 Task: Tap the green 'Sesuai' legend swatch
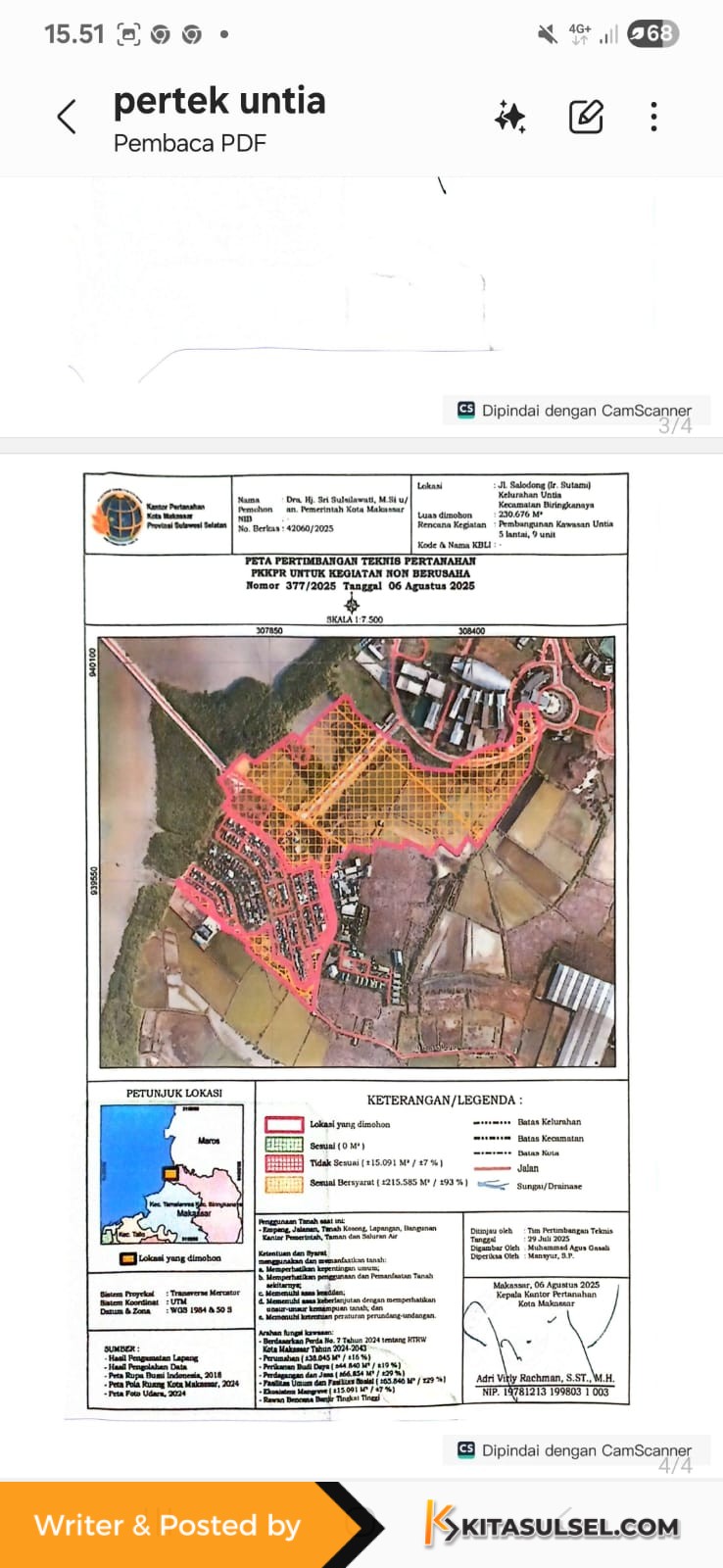(x=283, y=1145)
